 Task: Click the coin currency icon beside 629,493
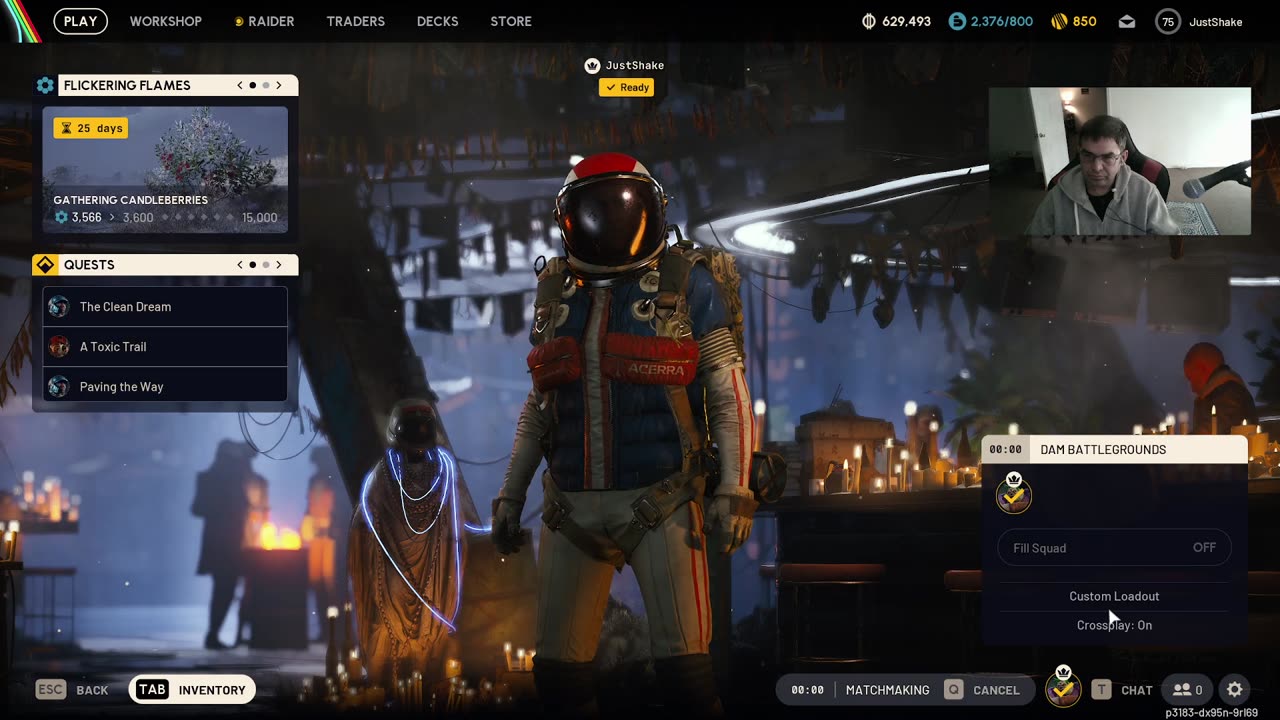[868, 21]
